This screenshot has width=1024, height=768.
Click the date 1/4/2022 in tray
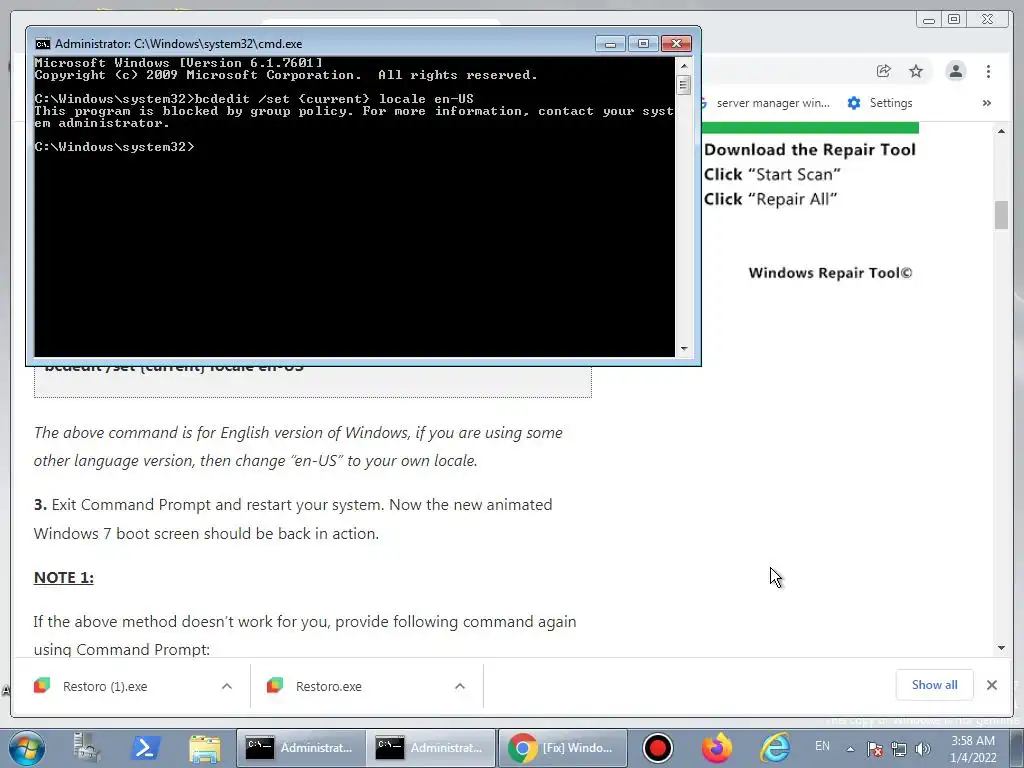point(973,758)
